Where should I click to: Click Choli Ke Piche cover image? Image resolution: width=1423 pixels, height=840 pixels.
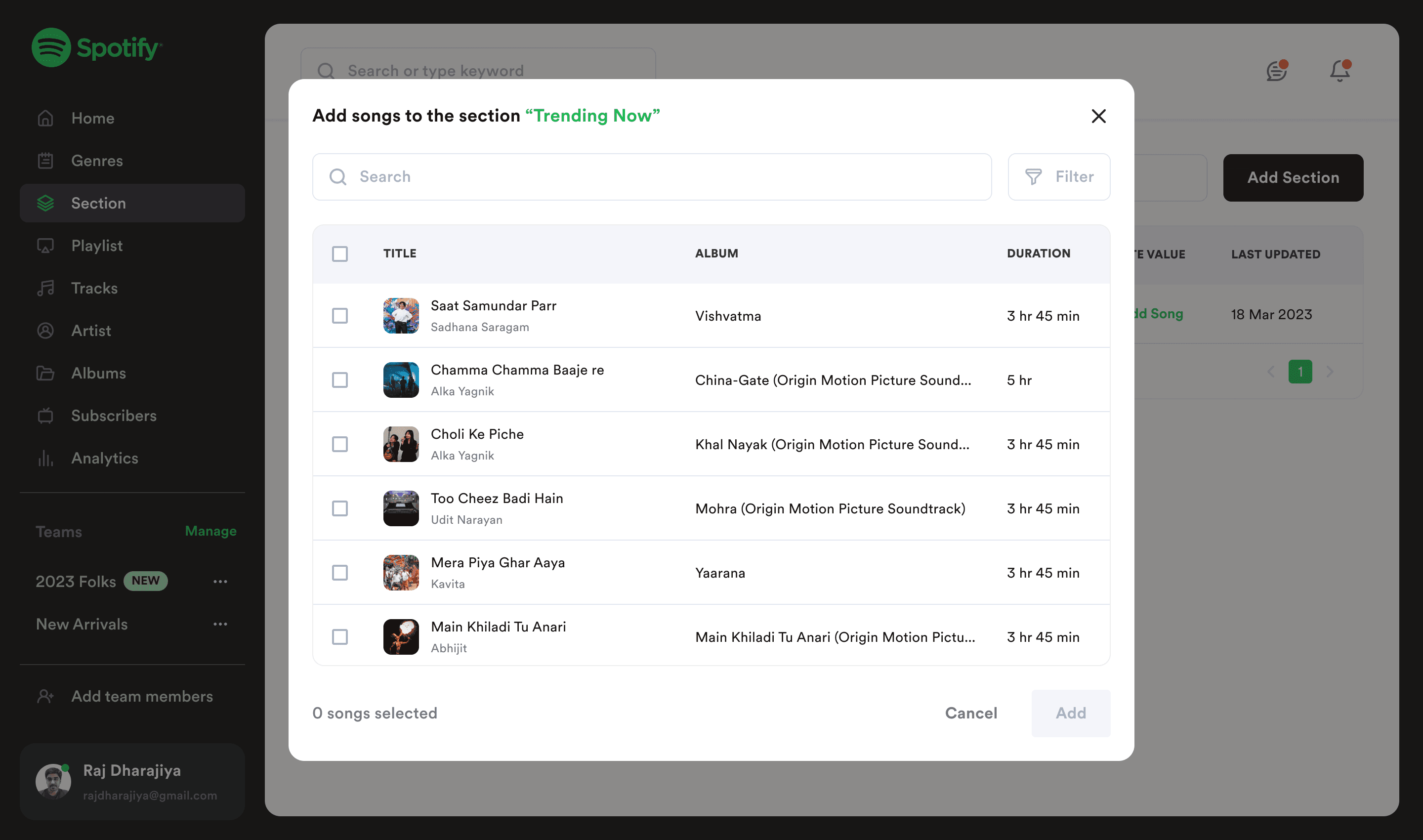tap(401, 444)
